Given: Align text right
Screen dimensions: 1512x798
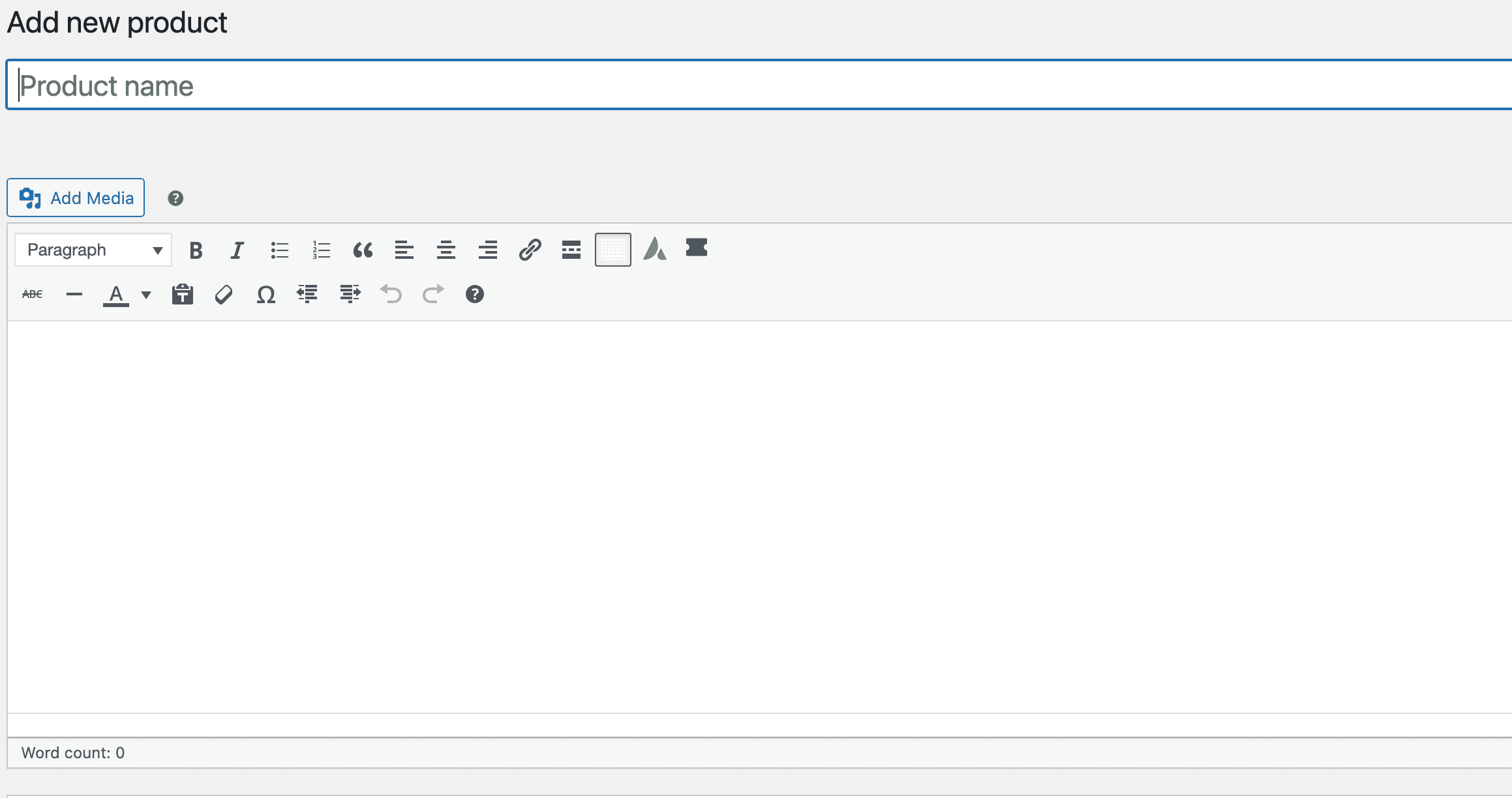Looking at the screenshot, I should 488,250.
